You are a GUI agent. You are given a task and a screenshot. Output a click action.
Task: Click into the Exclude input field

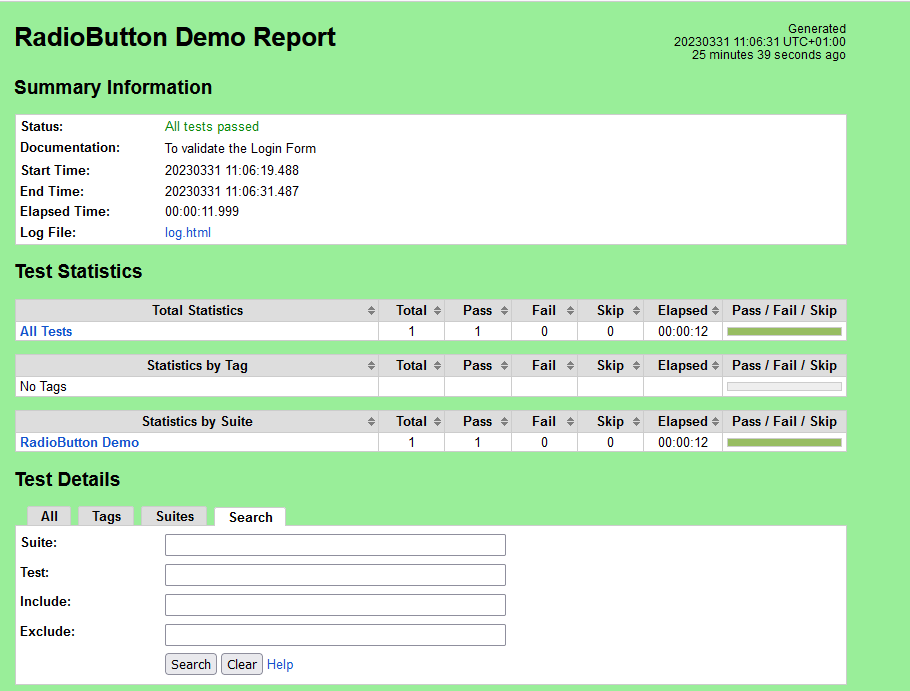coord(335,635)
